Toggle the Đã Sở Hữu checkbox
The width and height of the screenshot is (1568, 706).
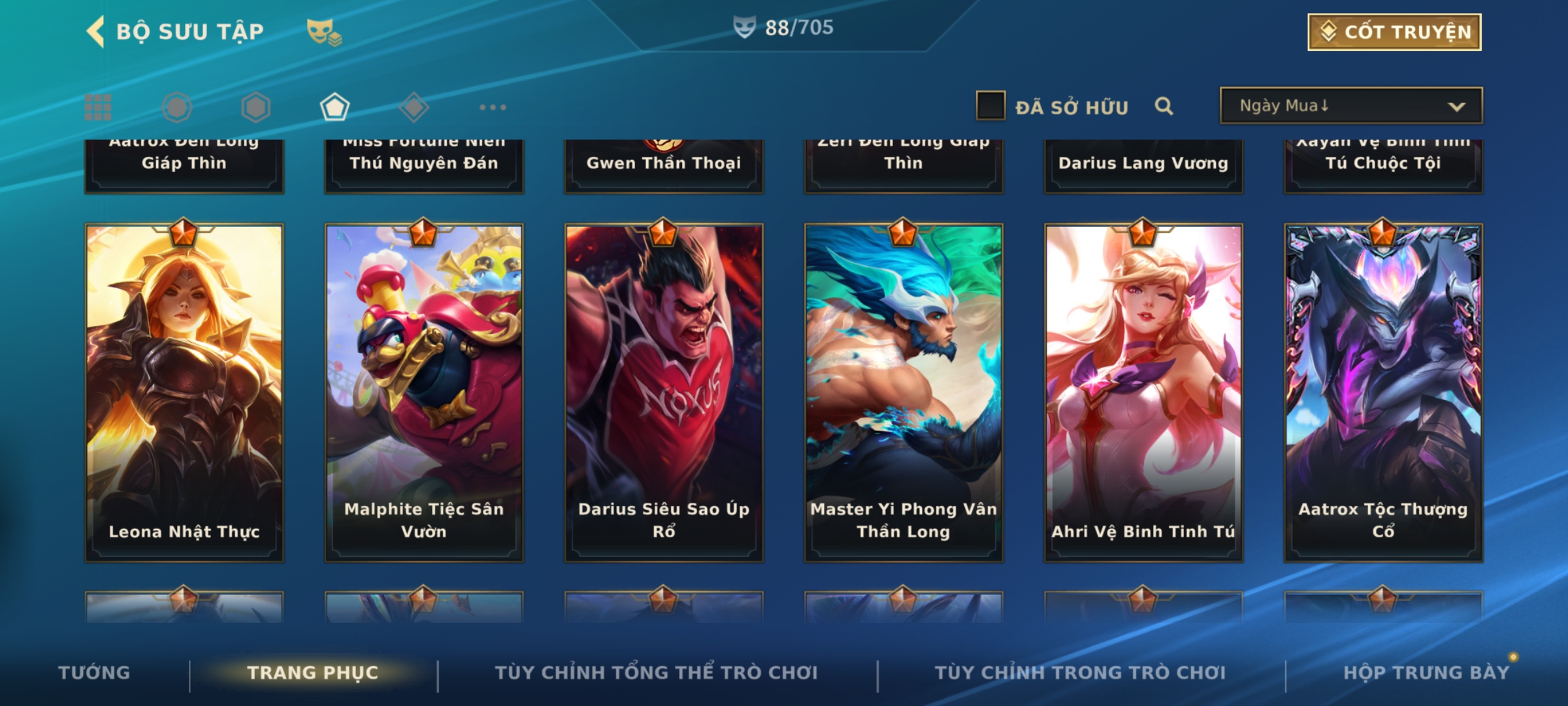point(990,106)
